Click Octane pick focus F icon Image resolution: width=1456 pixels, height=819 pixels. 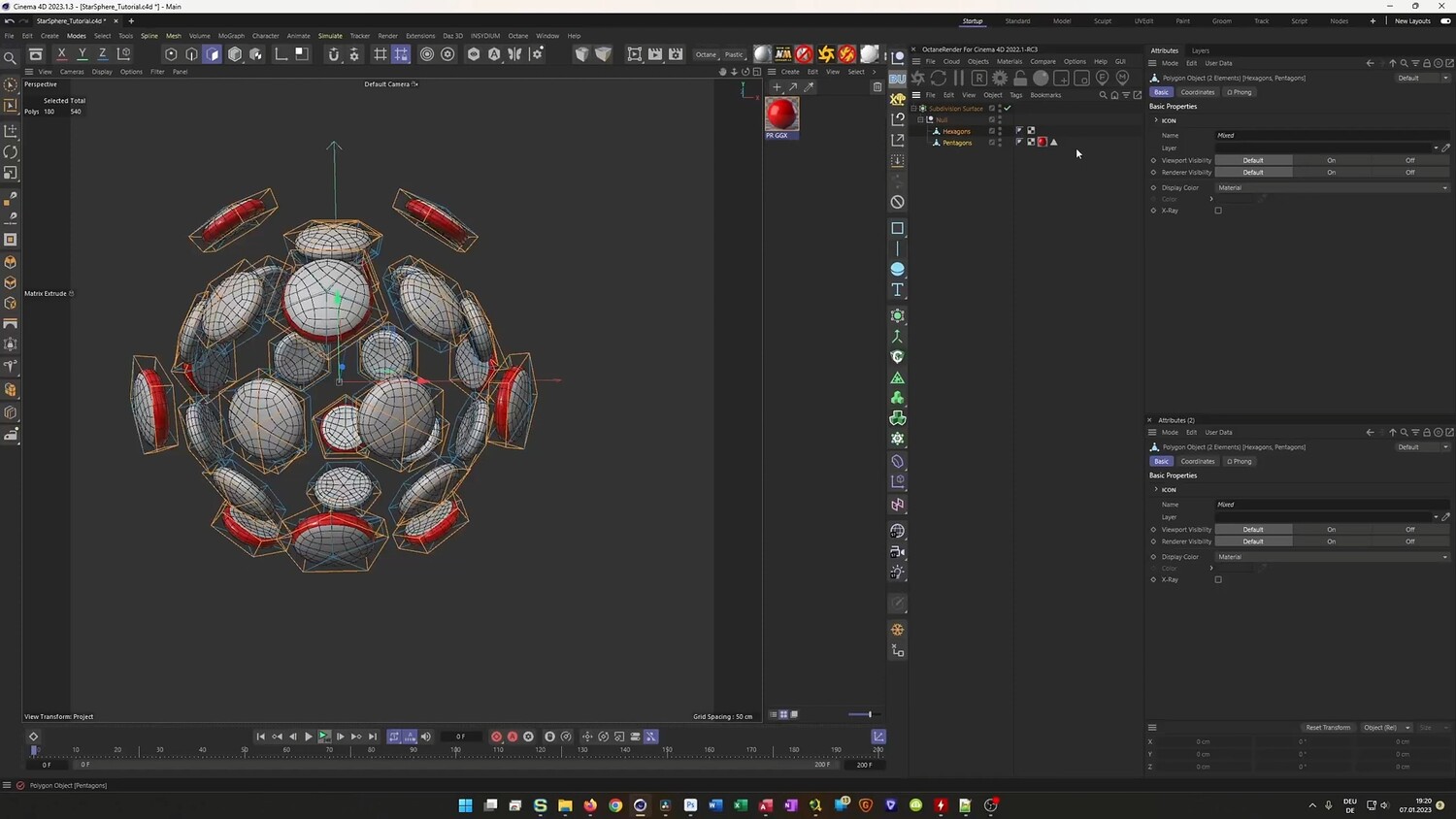1103,78
